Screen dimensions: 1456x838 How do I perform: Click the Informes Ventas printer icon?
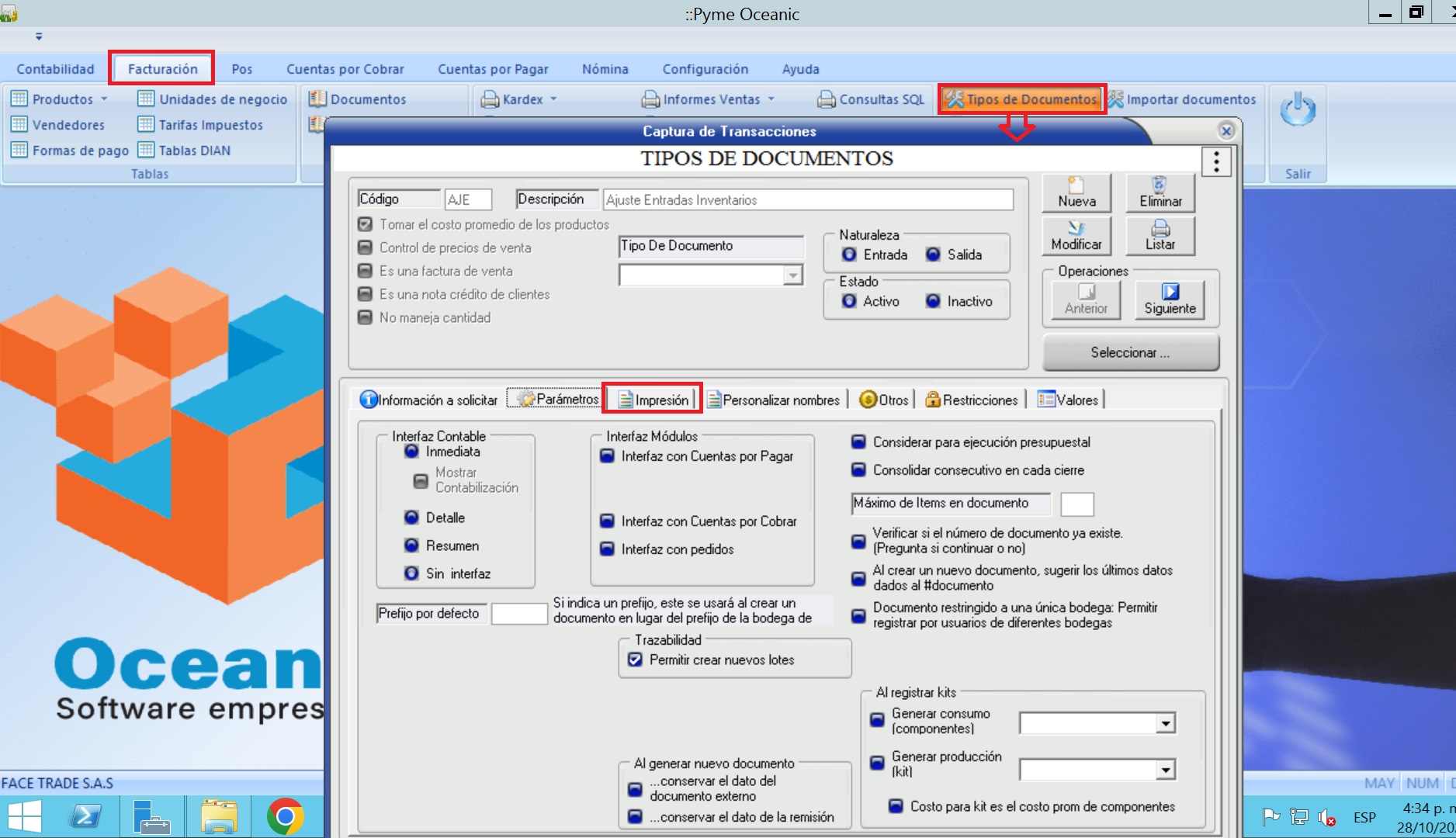(x=650, y=99)
